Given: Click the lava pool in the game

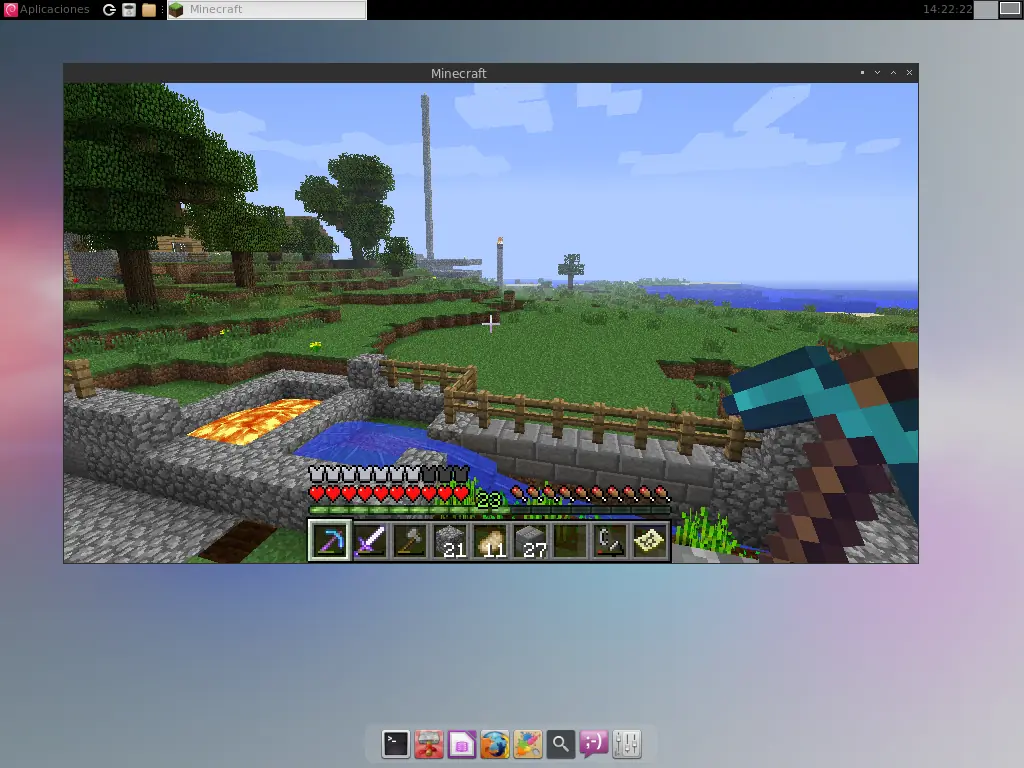Looking at the screenshot, I should coord(255,420).
